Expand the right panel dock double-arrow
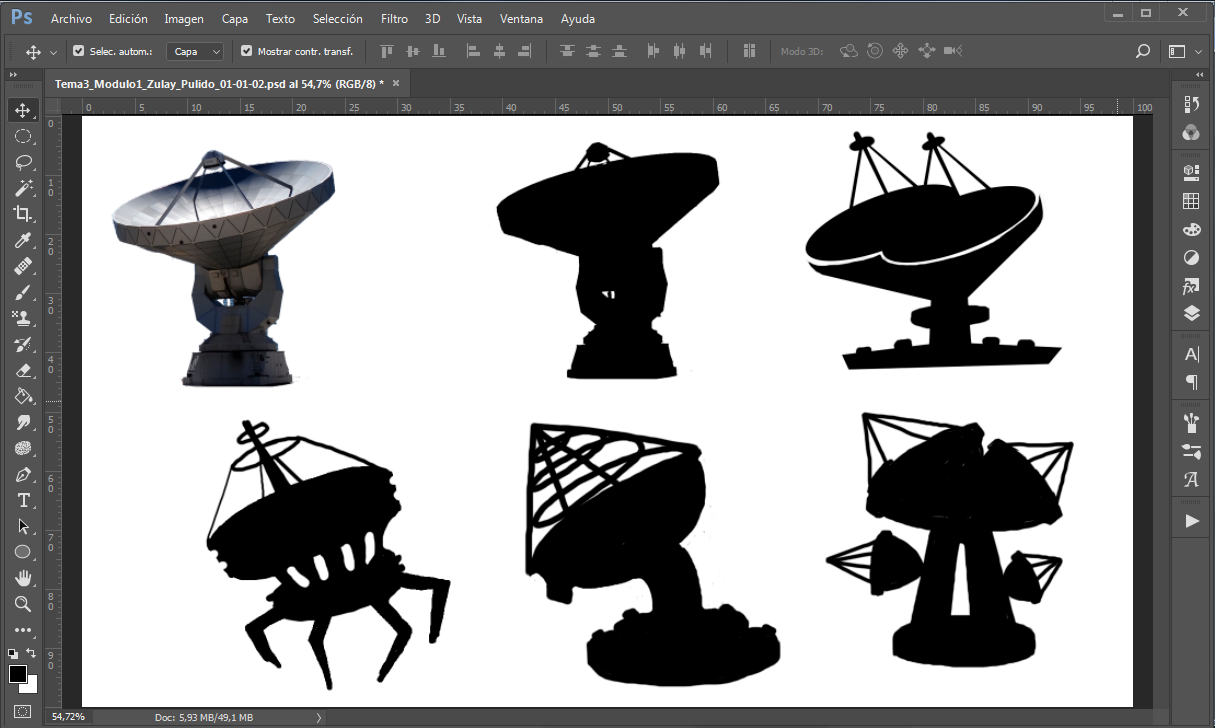 pyautogui.click(x=1199, y=75)
